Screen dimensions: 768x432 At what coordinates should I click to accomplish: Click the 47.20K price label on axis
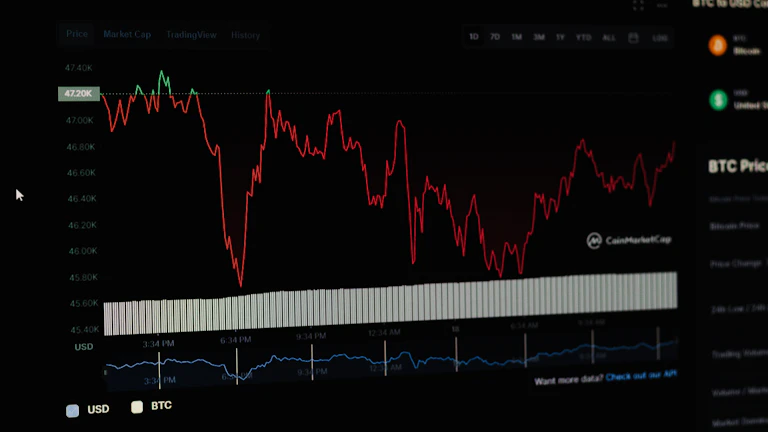click(x=78, y=94)
